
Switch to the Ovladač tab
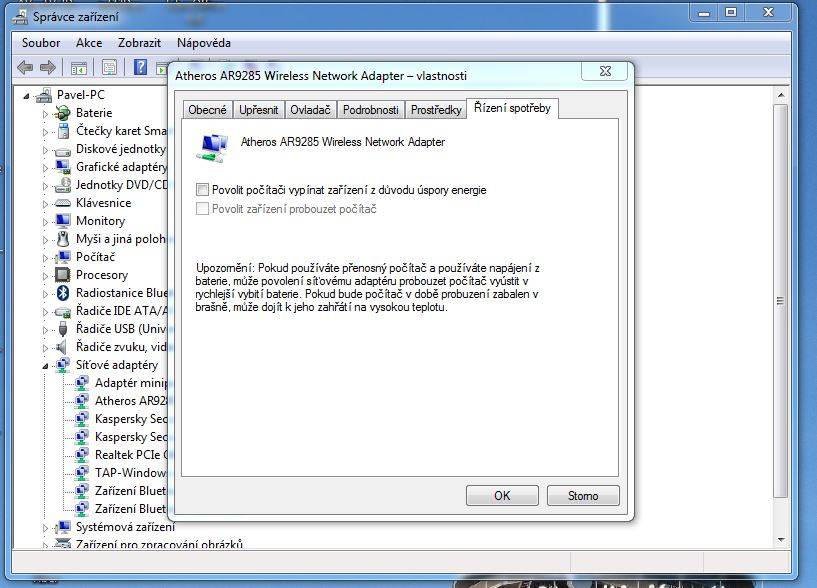tap(310, 110)
